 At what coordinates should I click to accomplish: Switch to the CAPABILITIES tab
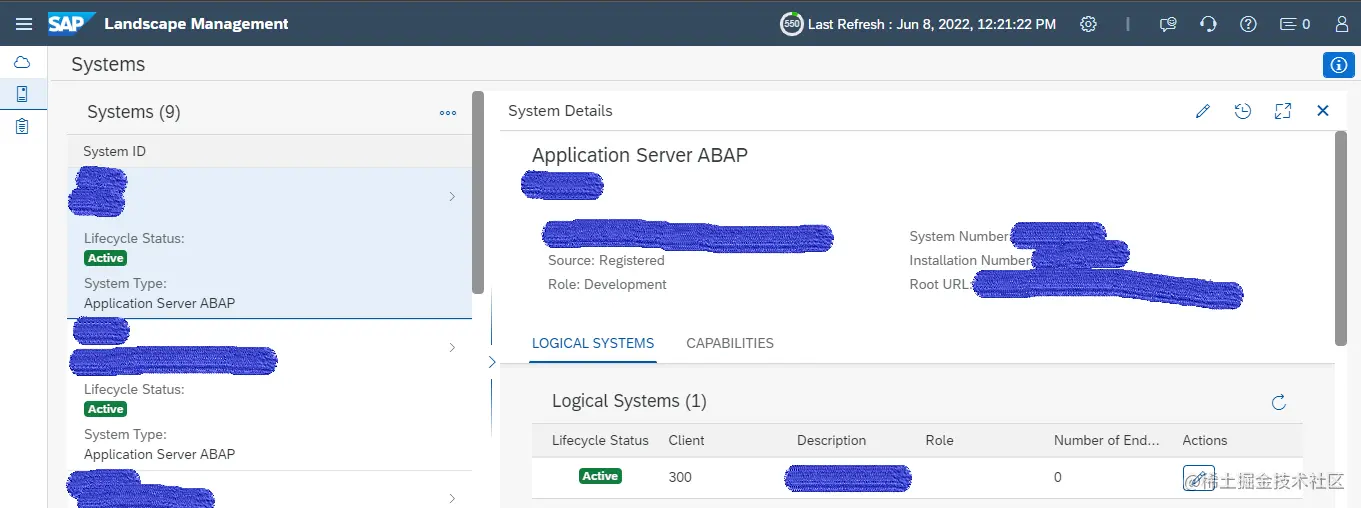point(730,343)
